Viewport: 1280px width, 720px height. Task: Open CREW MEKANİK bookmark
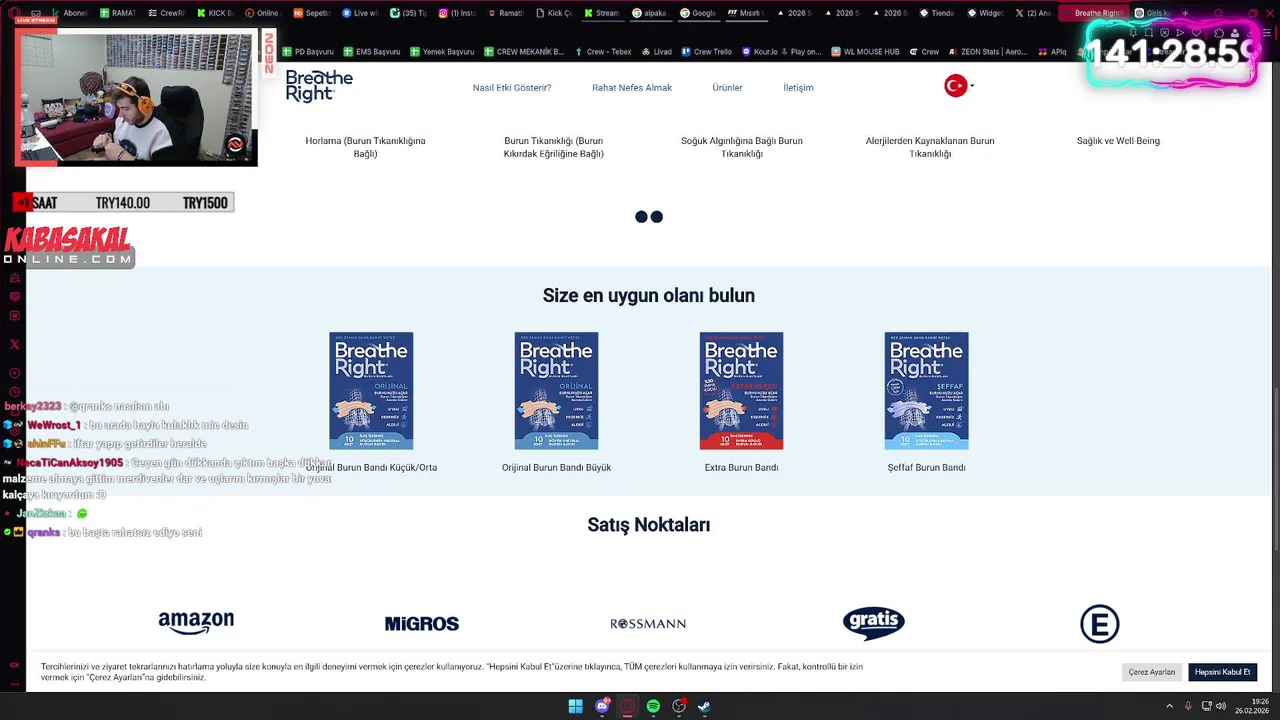click(523, 52)
